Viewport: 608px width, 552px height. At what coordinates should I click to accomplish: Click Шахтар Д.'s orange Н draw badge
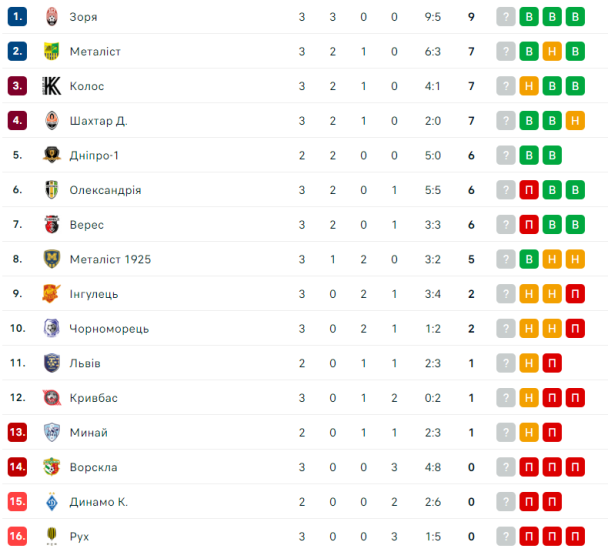(x=575, y=121)
